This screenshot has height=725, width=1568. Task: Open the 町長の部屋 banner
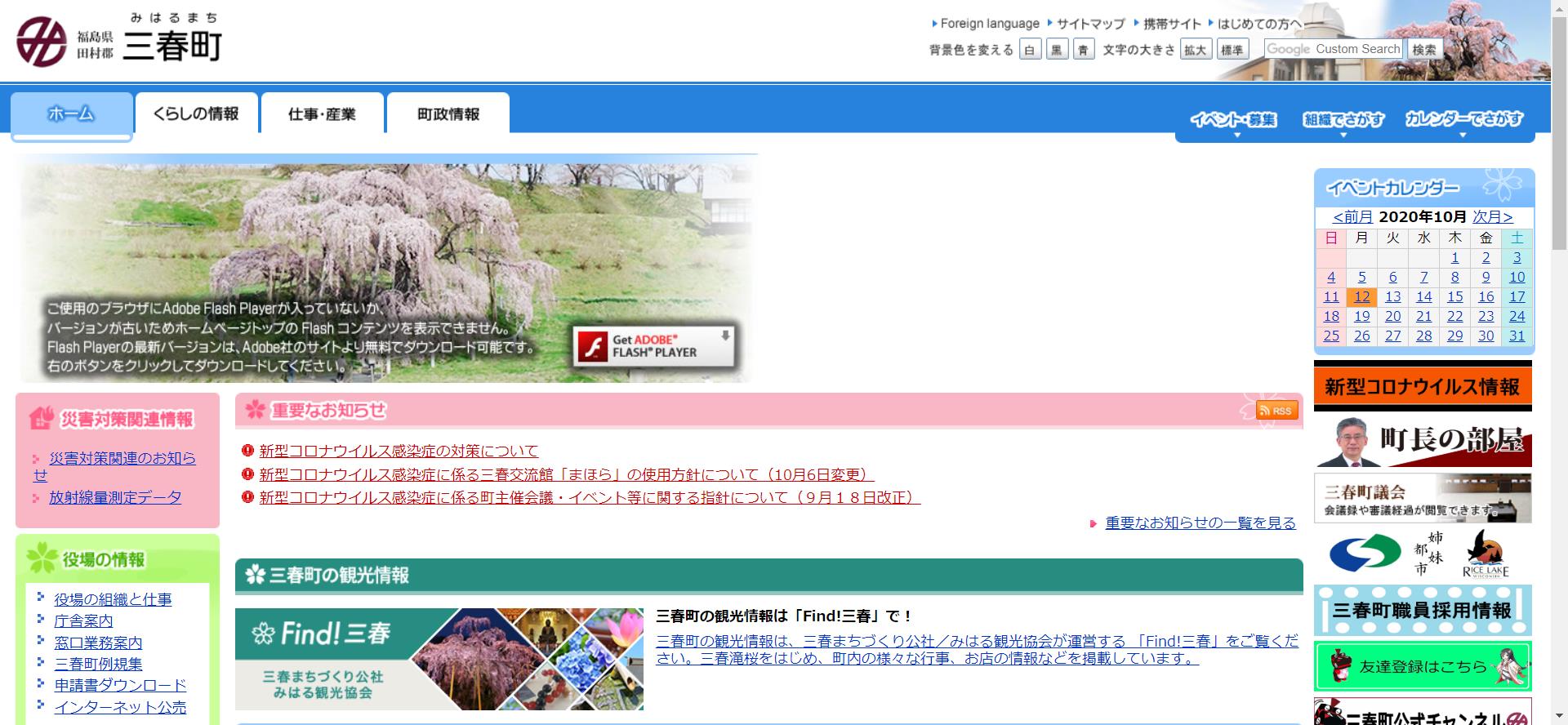(1422, 442)
